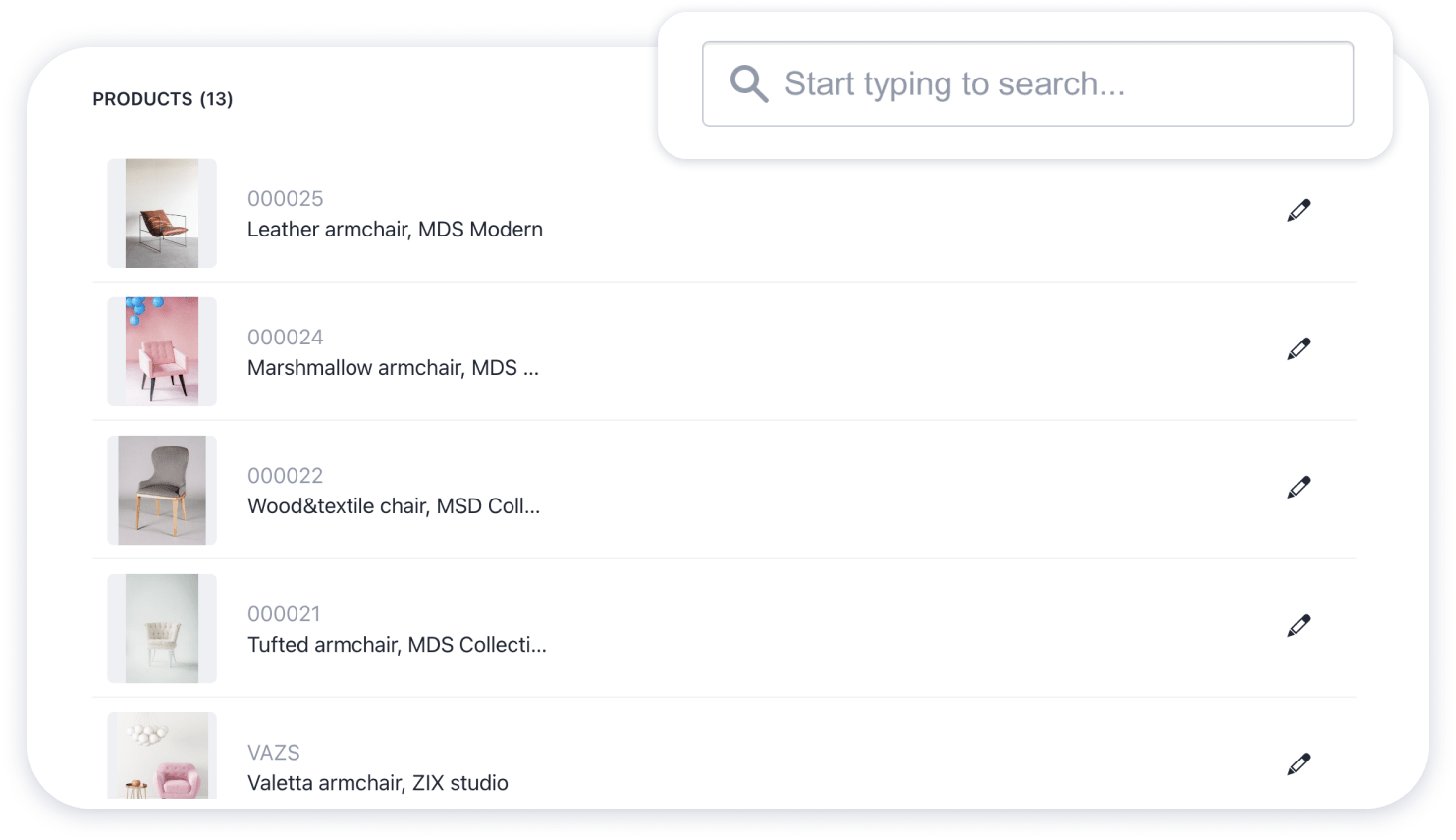
Task: Open the Leather armchair thumbnail image
Action: click(162, 213)
